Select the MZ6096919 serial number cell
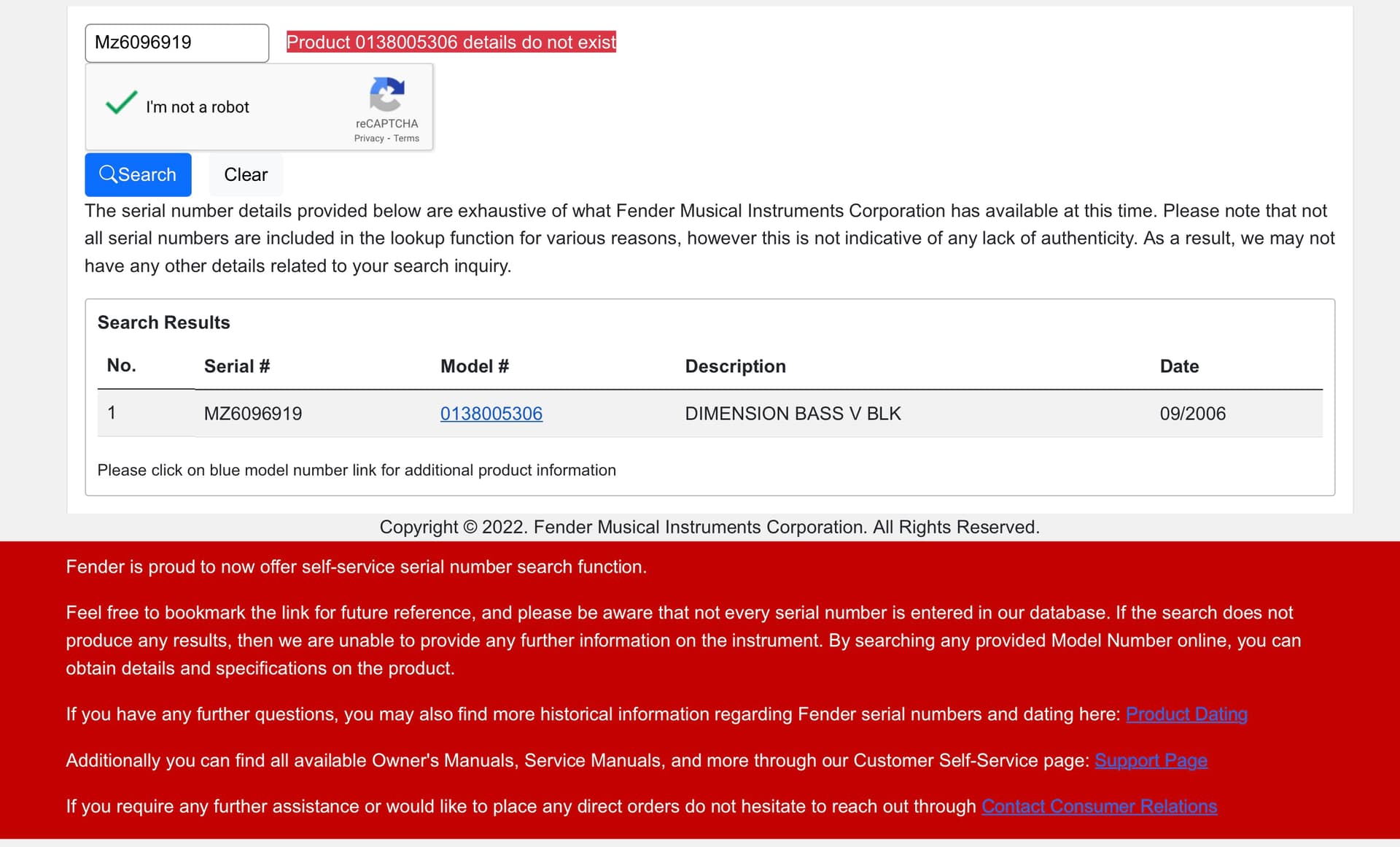 [x=252, y=414]
